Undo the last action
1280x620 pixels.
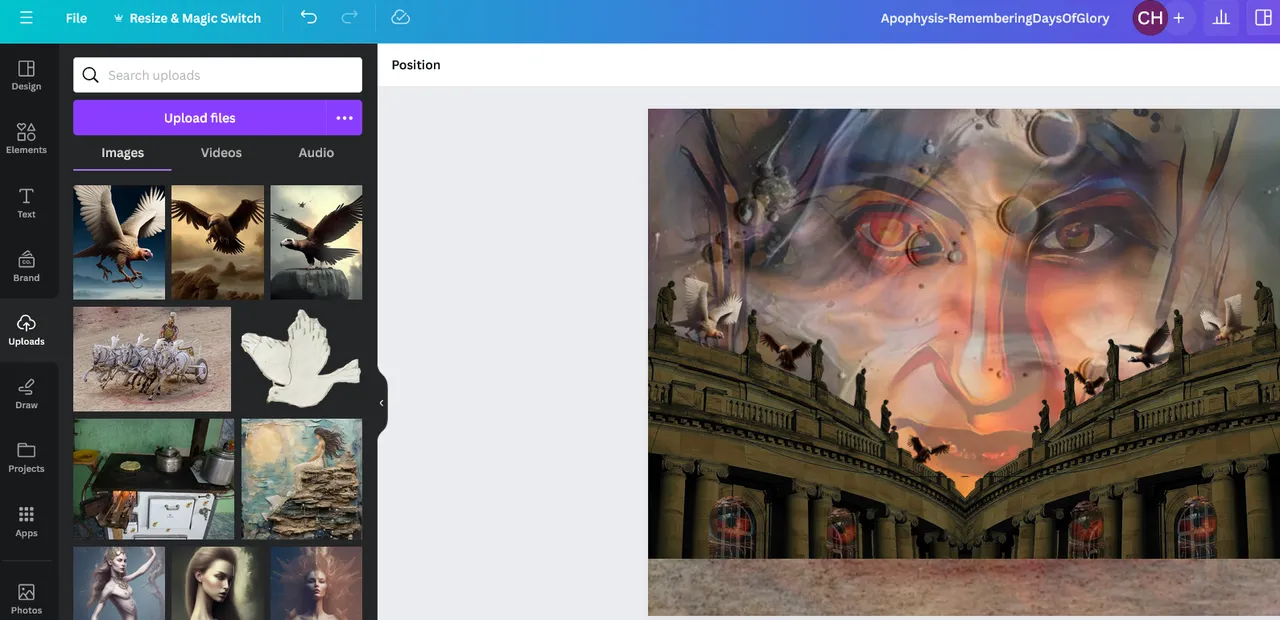point(309,18)
